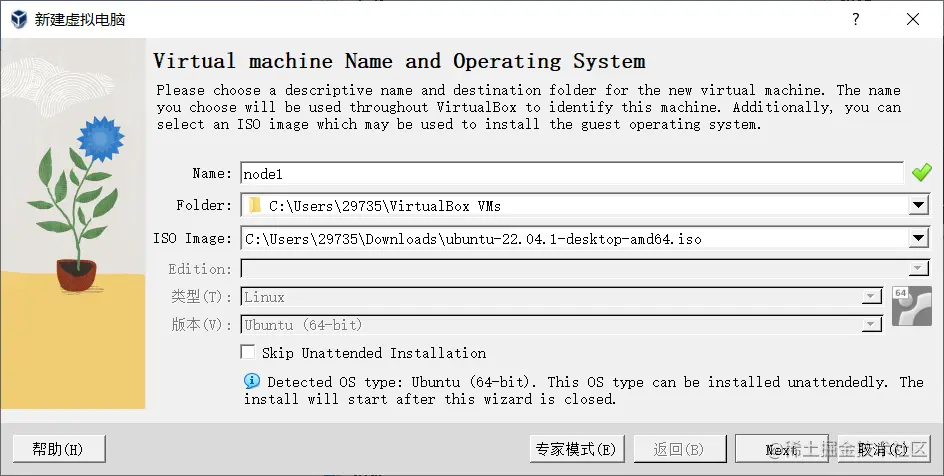Click the question mark help icon
This screenshot has width=944, height=476.
coord(856,19)
